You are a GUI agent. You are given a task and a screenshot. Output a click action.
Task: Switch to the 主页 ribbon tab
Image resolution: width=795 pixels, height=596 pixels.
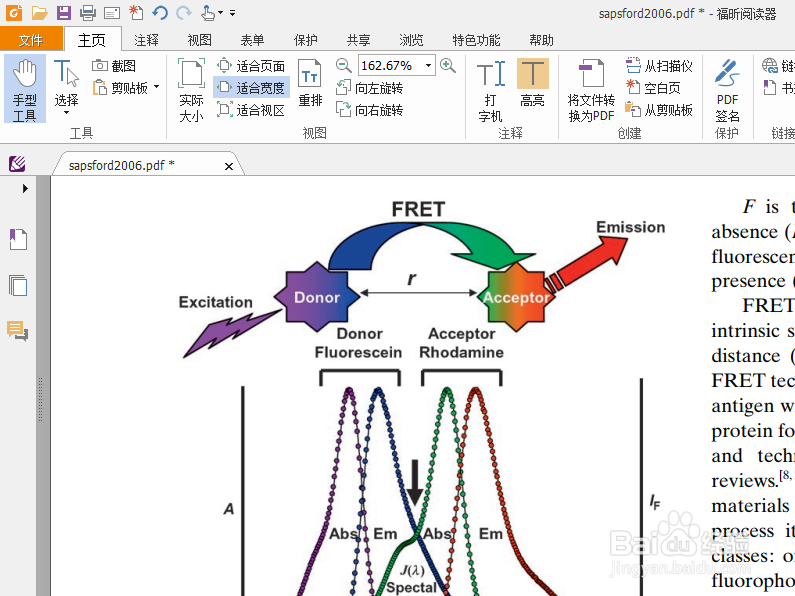pyautogui.click(x=92, y=40)
